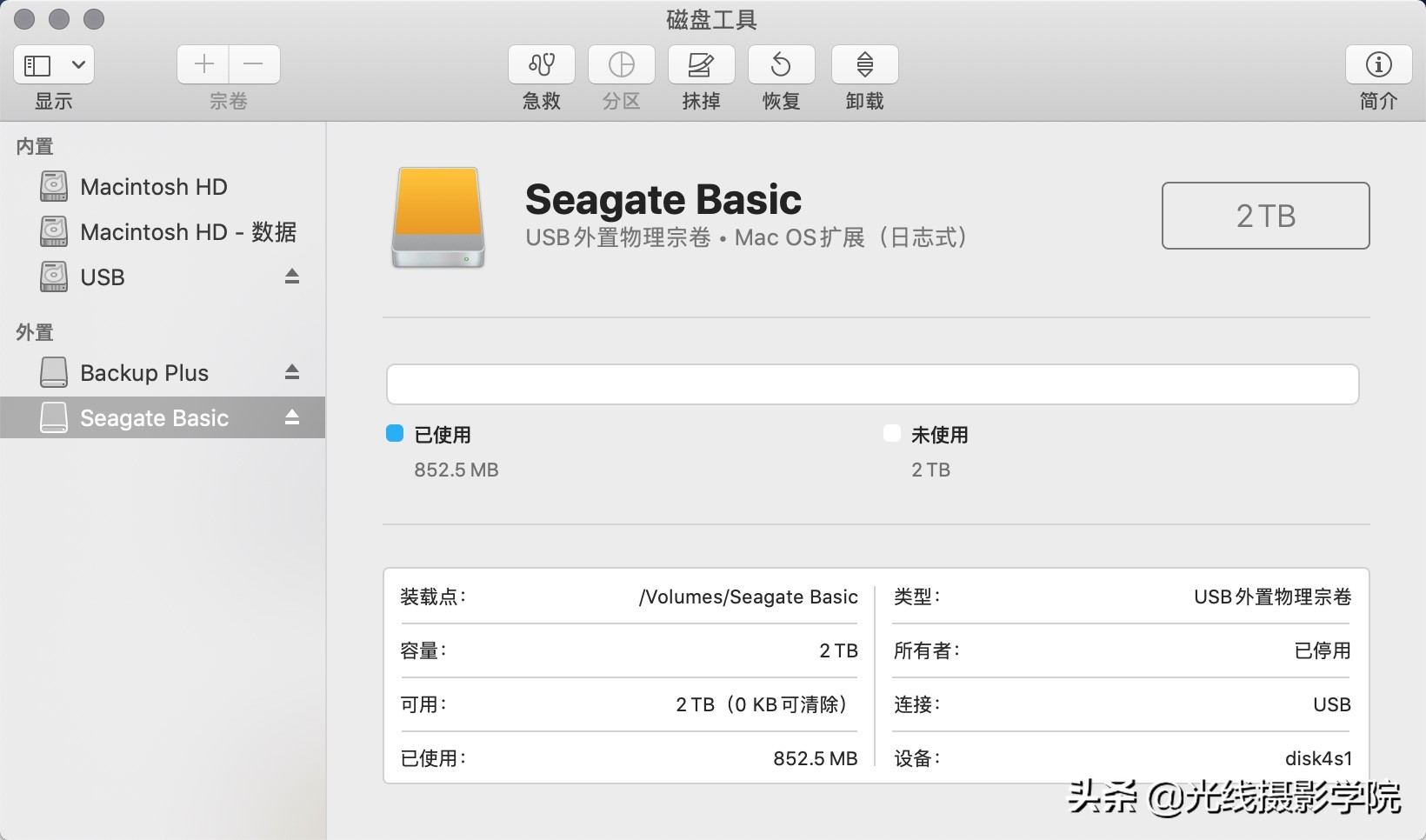This screenshot has height=840, width=1426.
Task: Click the disk usage bar
Action: [872, 384]
